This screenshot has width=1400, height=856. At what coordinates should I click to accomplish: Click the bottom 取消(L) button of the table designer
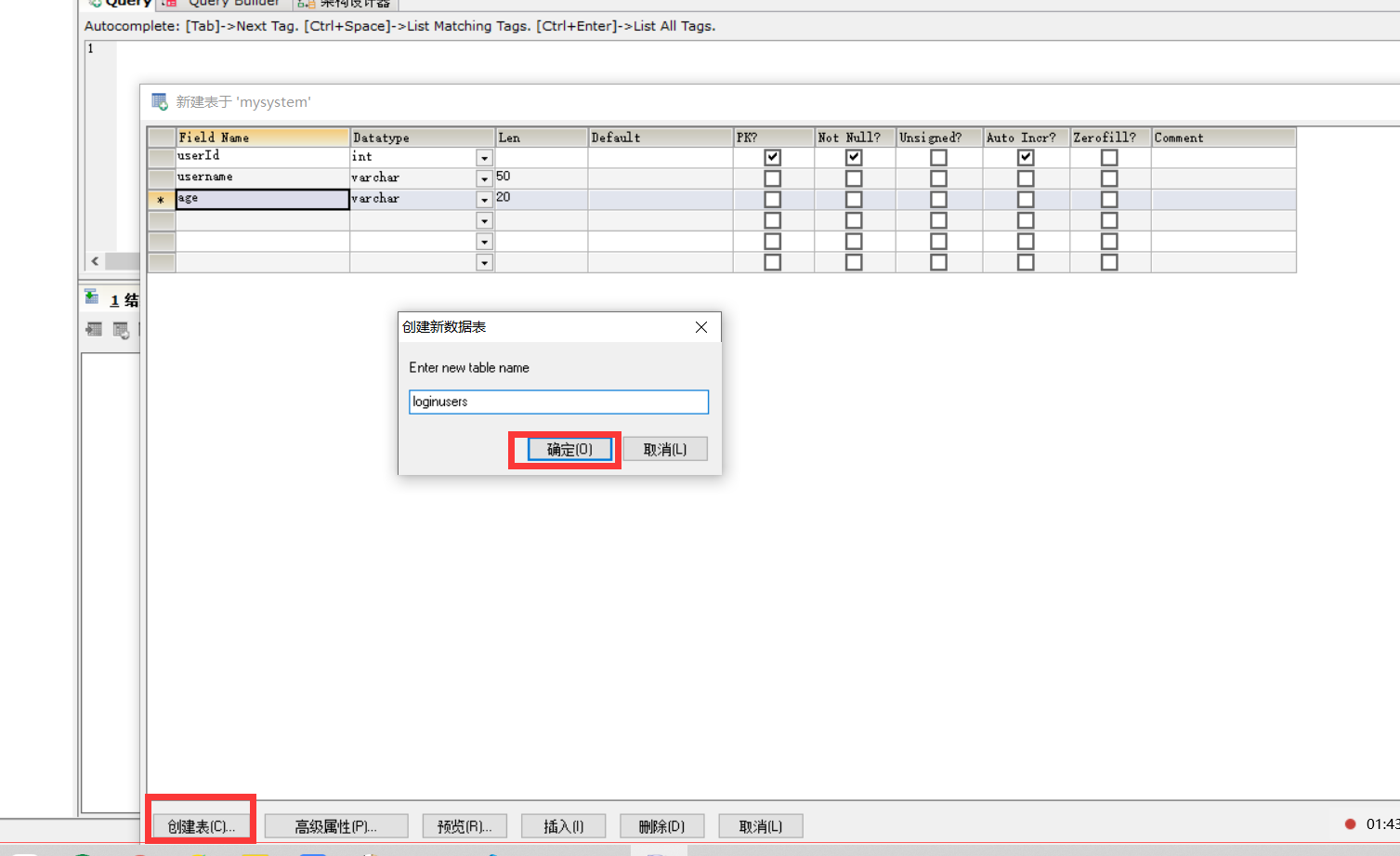[761, 826]
